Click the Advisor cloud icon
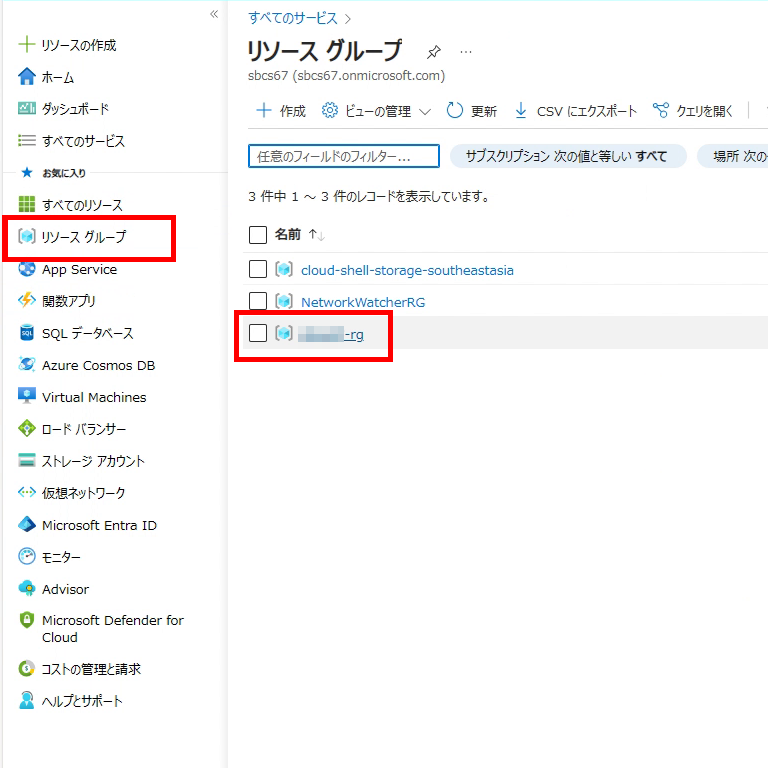The image size is (768, 768). click(x=26, y=588)
